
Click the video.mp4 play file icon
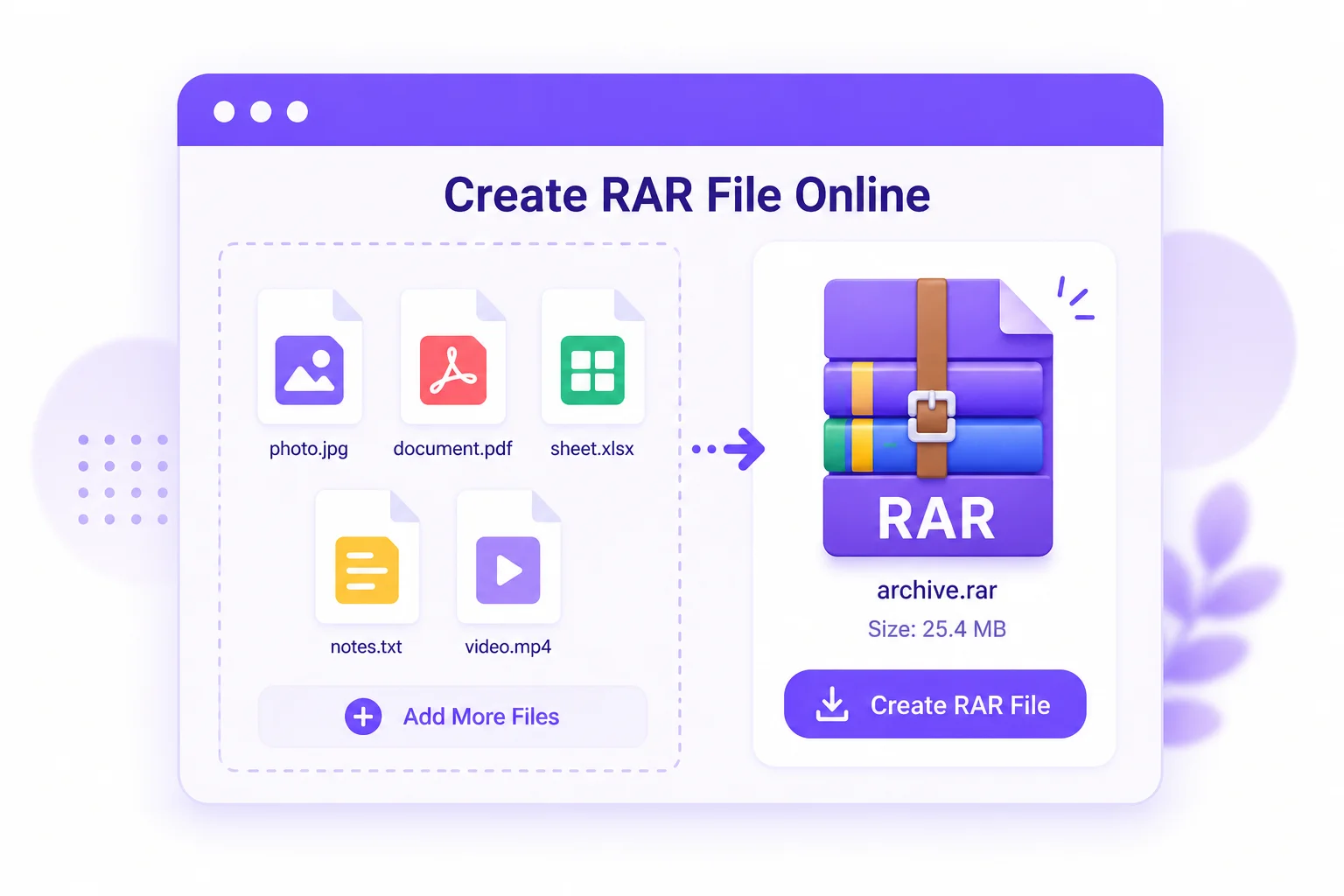click(x=508, y=556)
